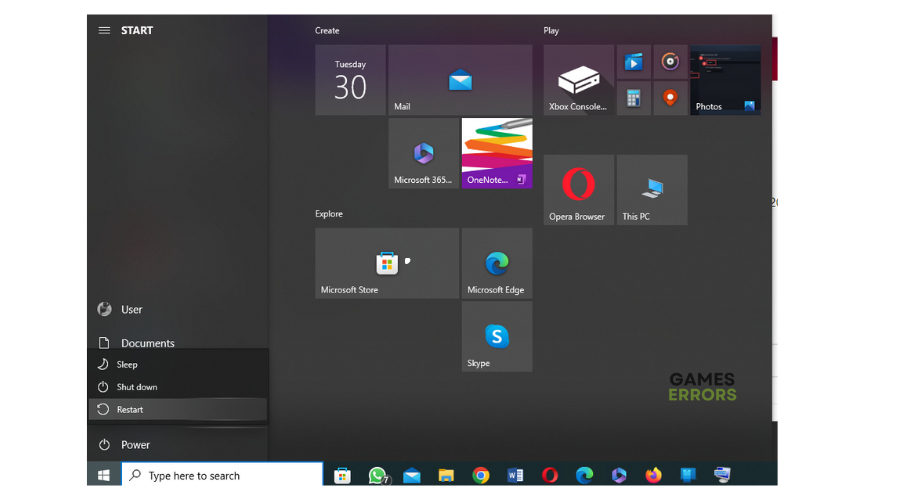Click the Windows Start button
This screenshot has height=500, width=900.
click(x=104, y=475)
